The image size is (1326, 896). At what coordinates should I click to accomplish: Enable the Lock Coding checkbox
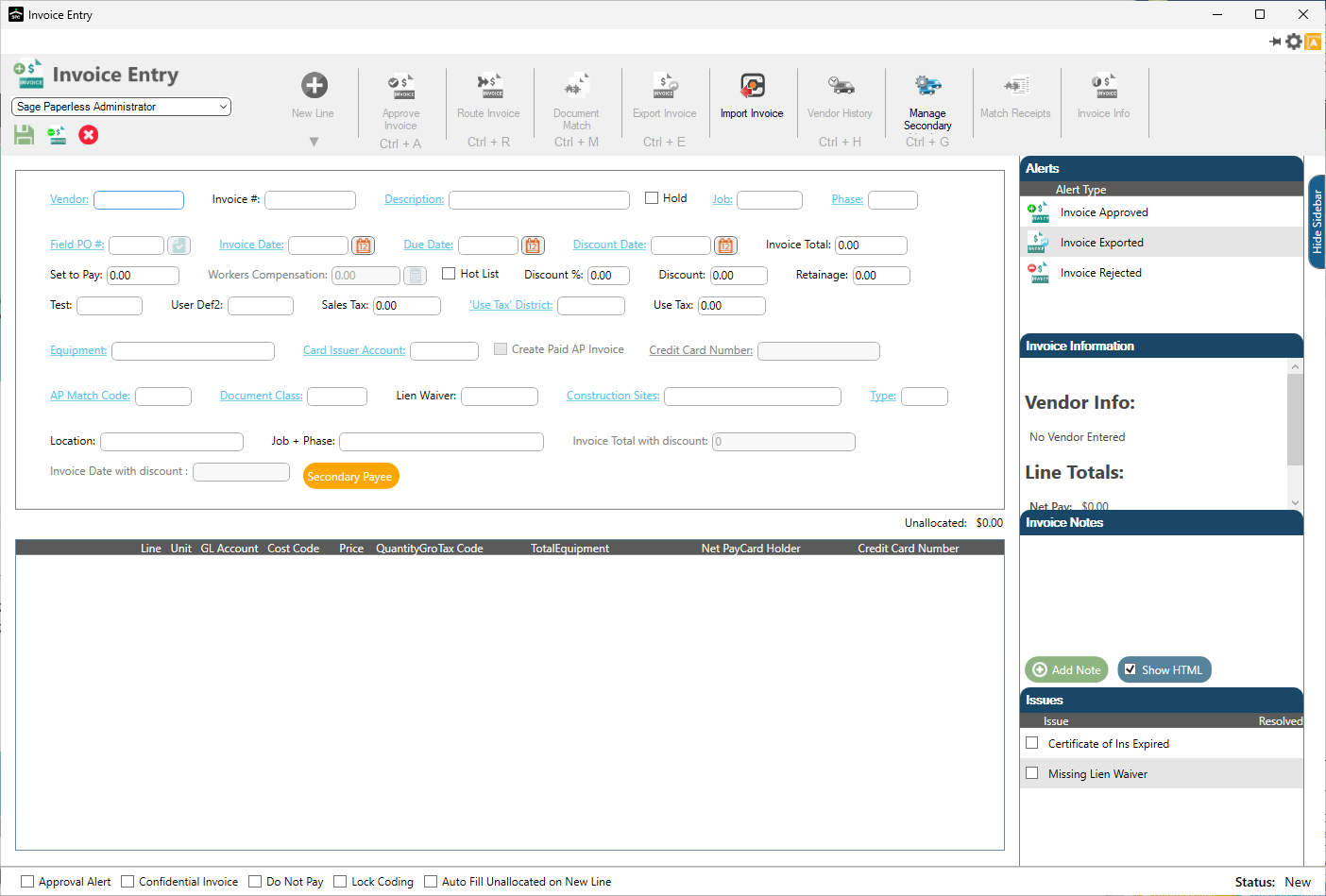click(x=340, y=882)
